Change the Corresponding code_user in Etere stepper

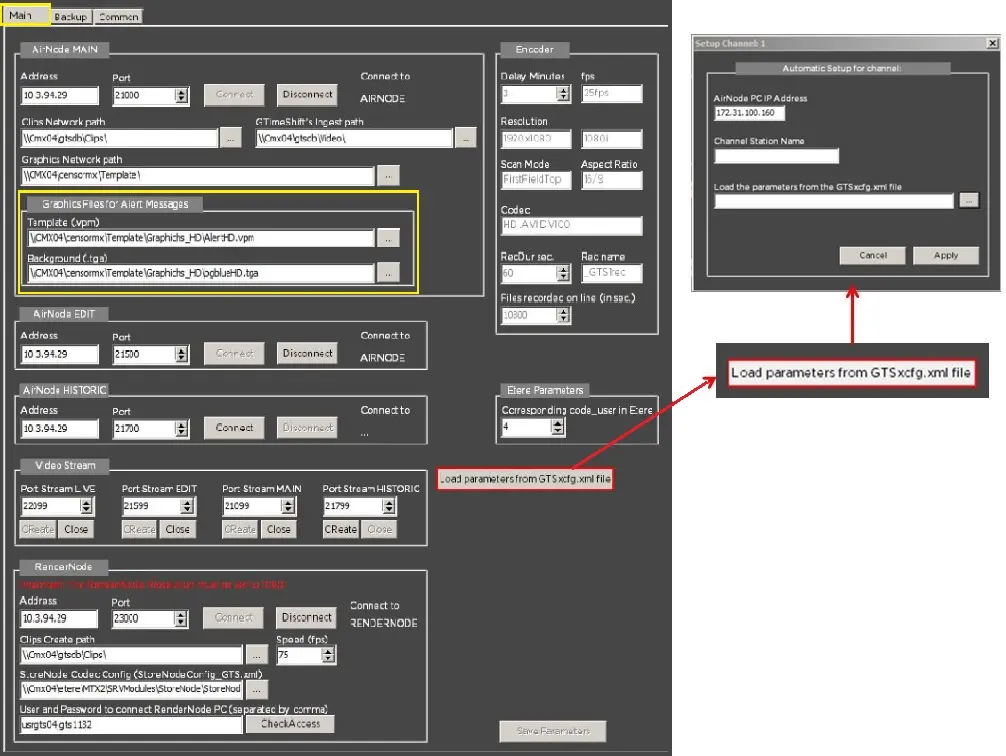pos(561,427)
